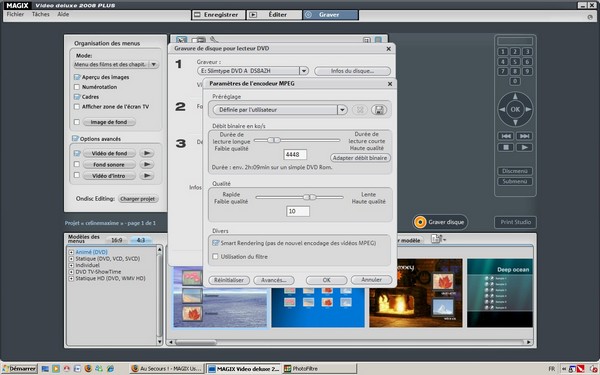The image size is (600, 375).
Task: Enable Fond sonore checkbox
Action: pos(77,164)
